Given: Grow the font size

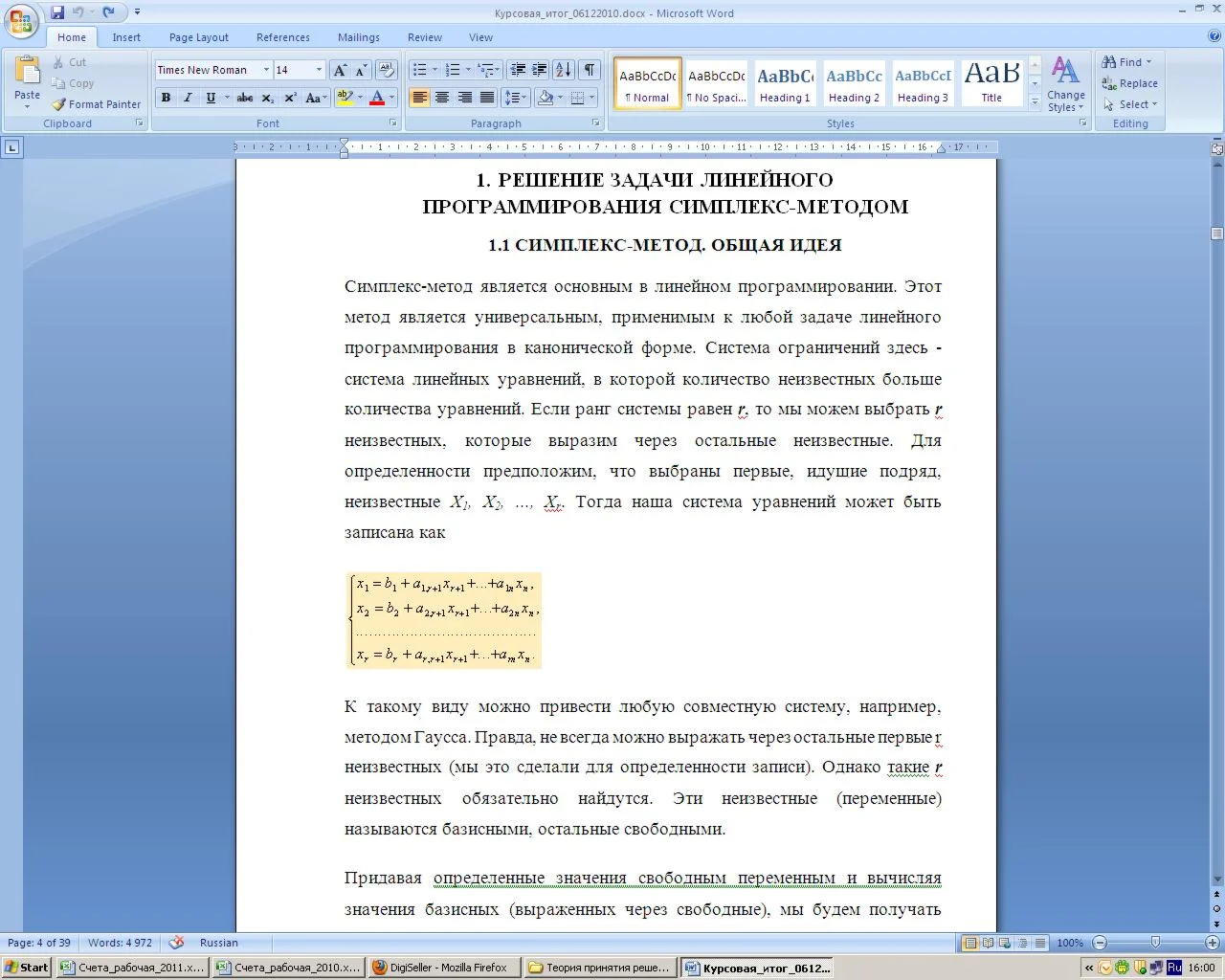Looking at the screenshot, I should pos(340,70).
